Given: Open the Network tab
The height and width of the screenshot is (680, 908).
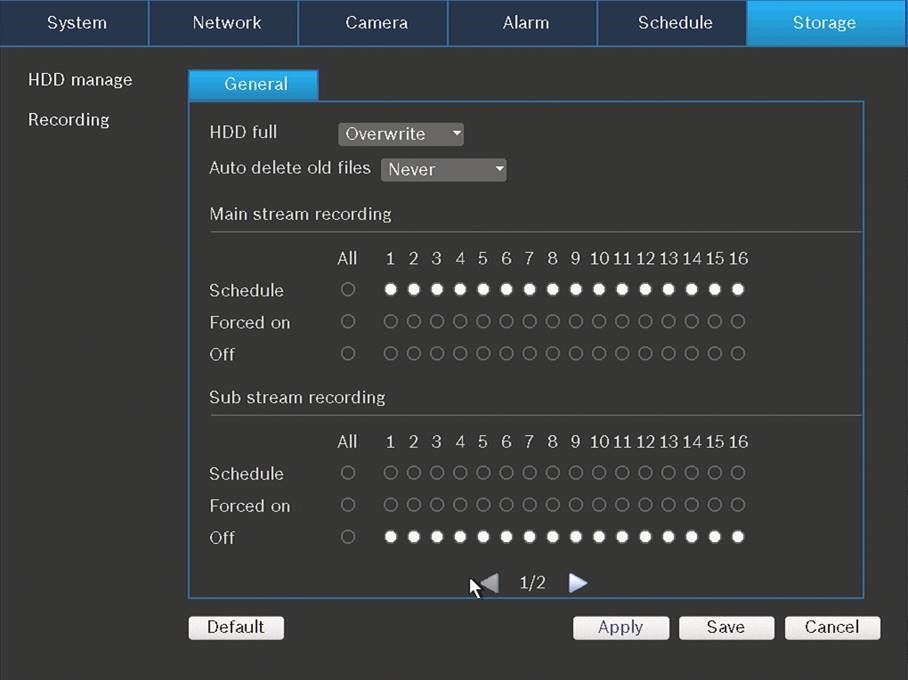Looking at the screenshot, I should [225, 23].
